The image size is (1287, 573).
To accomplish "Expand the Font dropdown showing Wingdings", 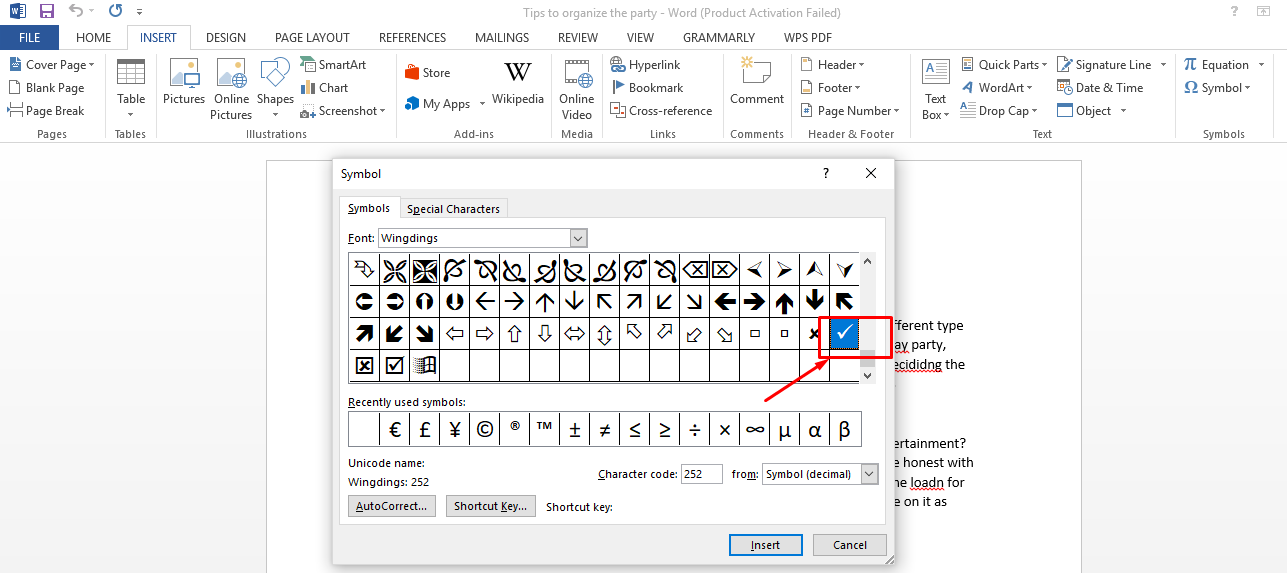I will 578,238.
